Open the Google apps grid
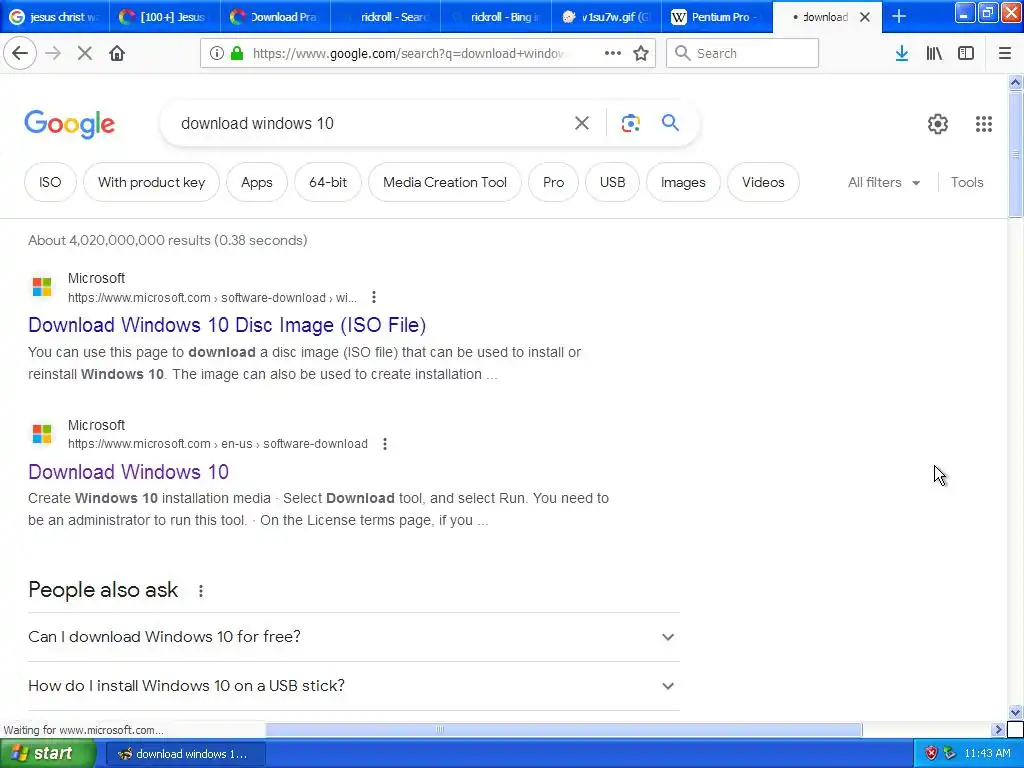The height and width of the screenshot is (768, 1024). point(984,124)
